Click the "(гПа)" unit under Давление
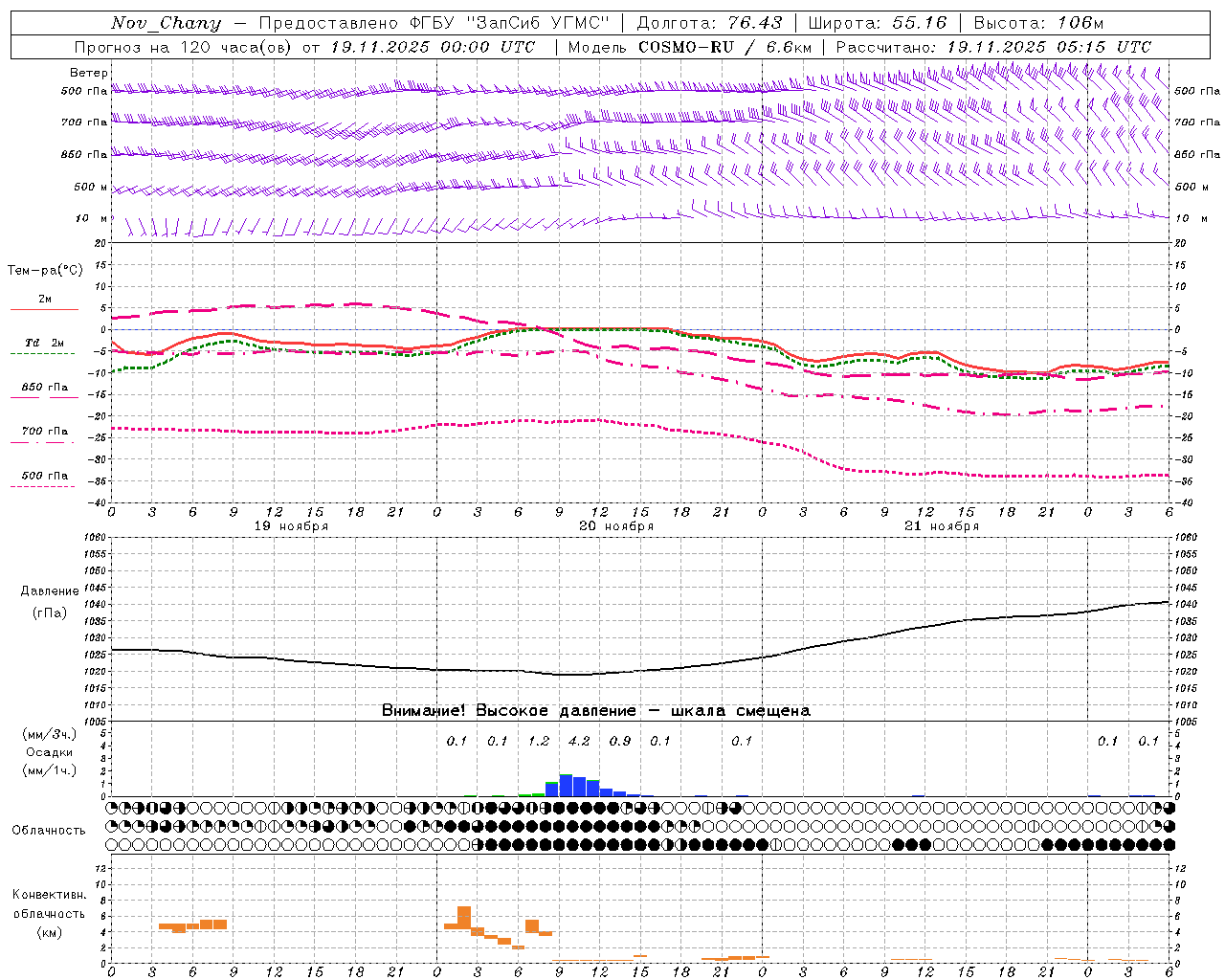The height and width of the screenshot is (980, 1225). (x=49, y=613)
